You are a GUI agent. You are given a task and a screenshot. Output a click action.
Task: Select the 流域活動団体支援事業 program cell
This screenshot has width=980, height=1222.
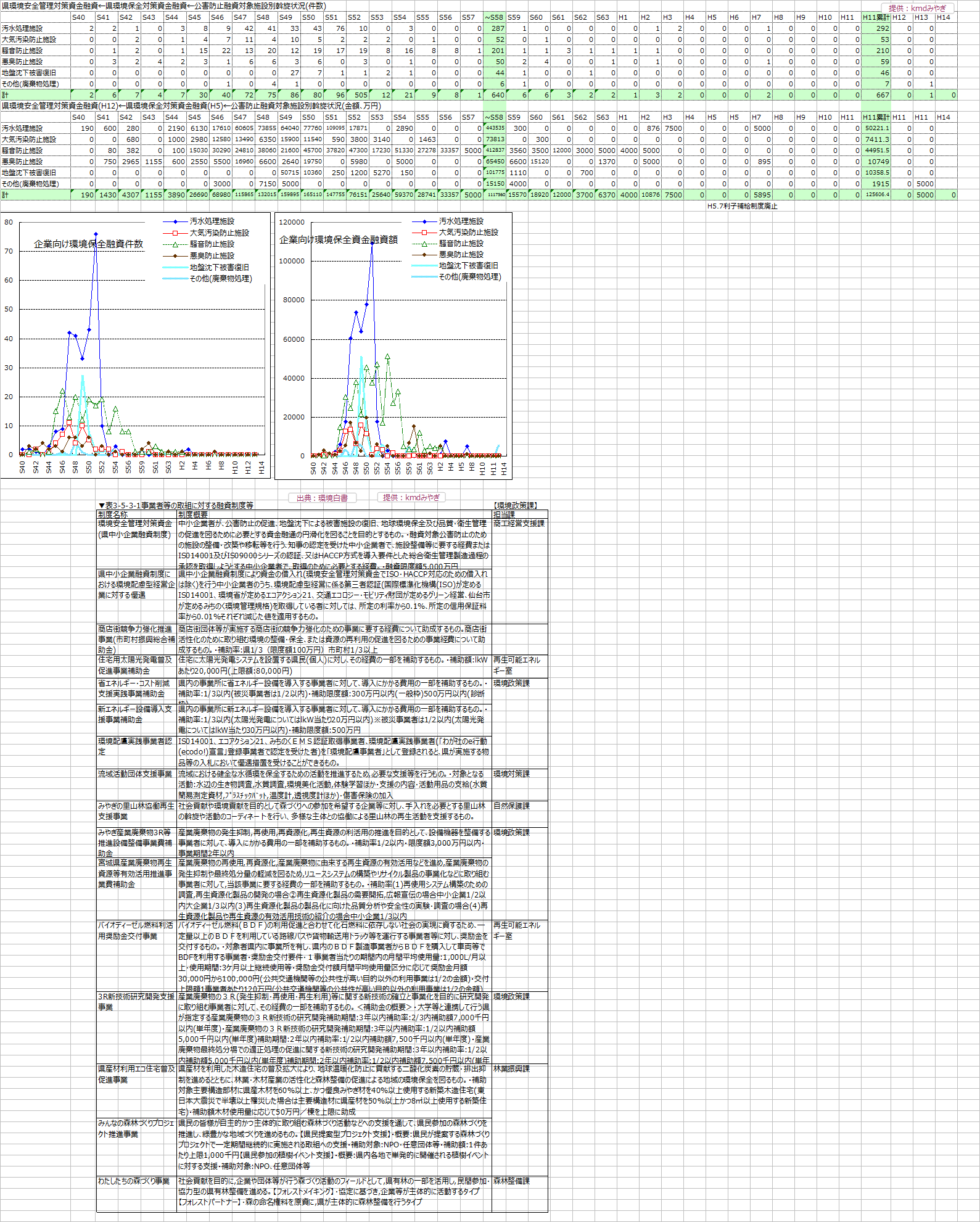[x=137, y=784]
